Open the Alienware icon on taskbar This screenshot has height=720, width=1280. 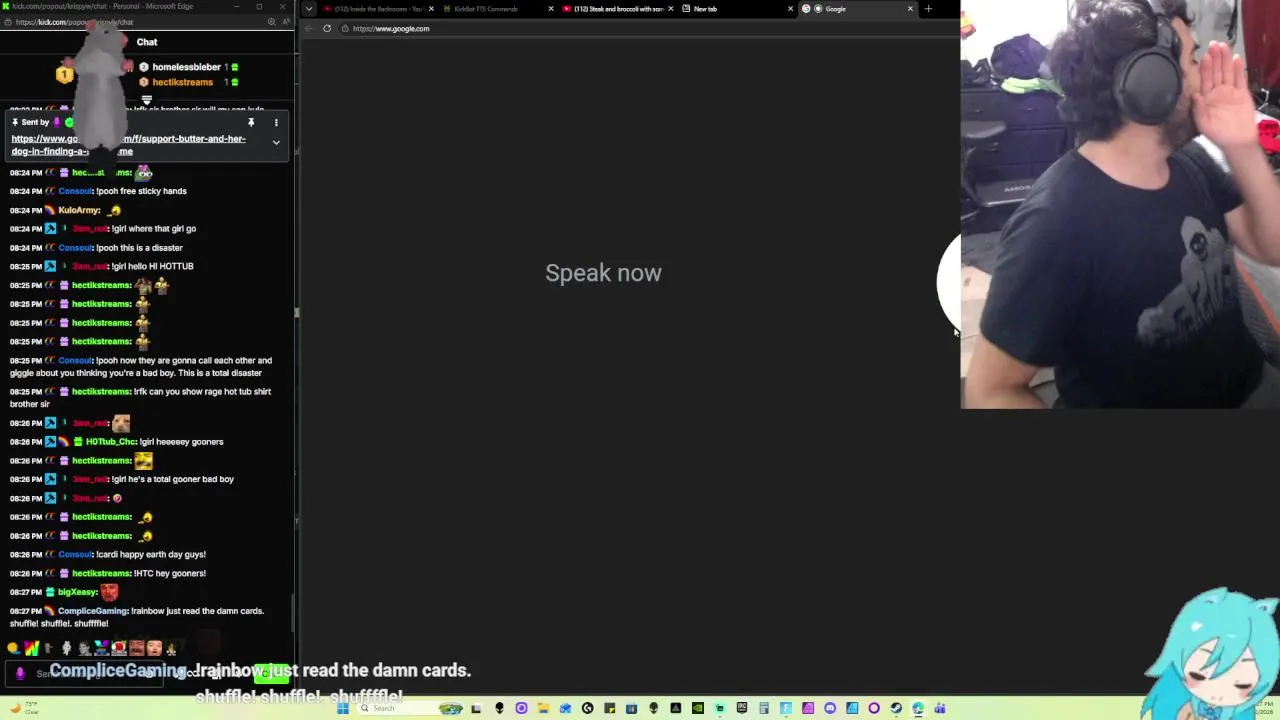499,708
